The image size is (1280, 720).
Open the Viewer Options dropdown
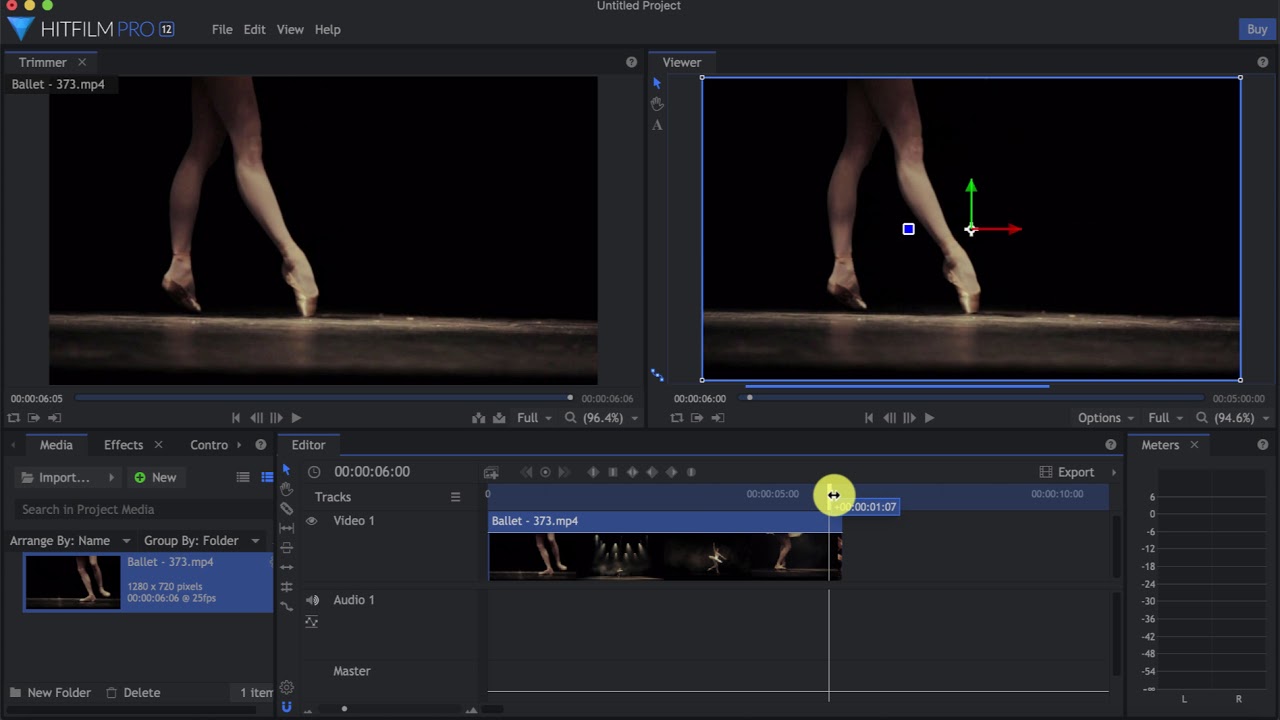tap(1105, 418)
